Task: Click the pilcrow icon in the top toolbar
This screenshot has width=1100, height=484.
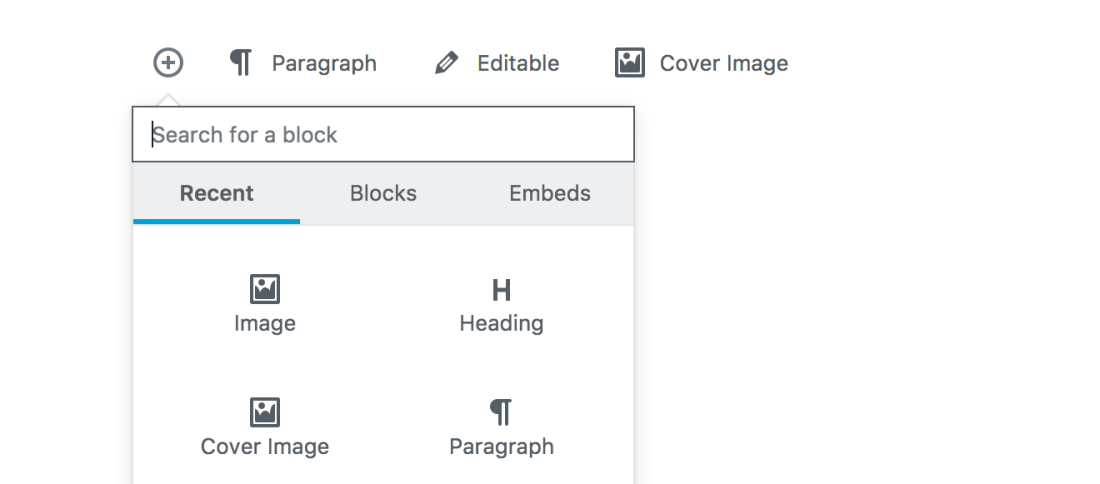Action: [241, 63]
